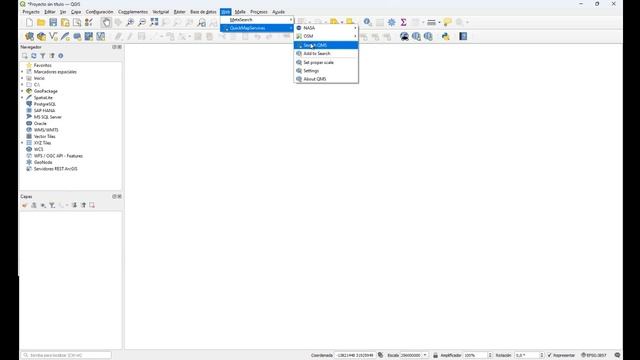This screenshot has height=360, width=640.
Task: Filter legend icon in the Capas panel
Action: click(x=52, y=205)
